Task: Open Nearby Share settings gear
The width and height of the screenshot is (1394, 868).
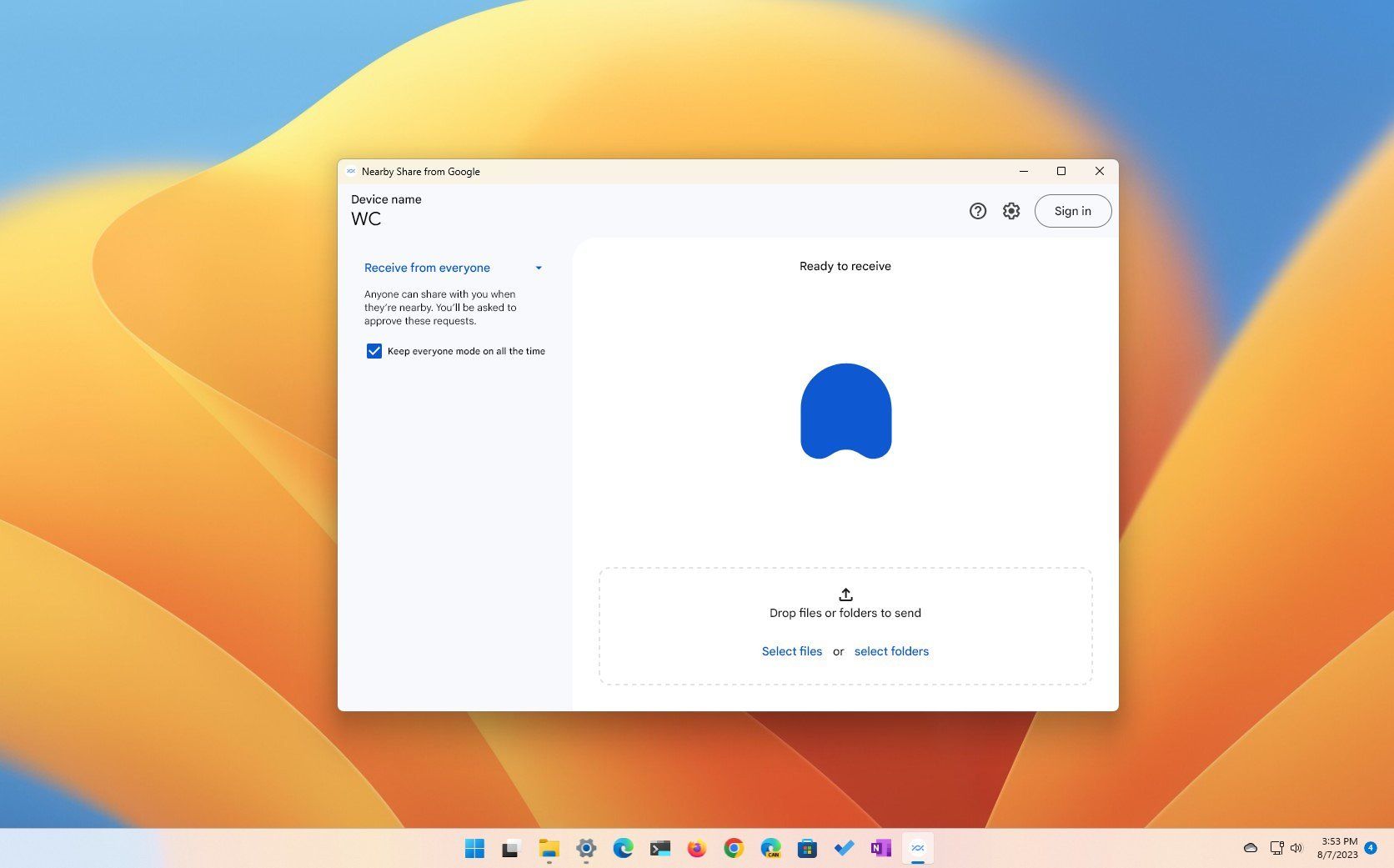Action: 1010,211
